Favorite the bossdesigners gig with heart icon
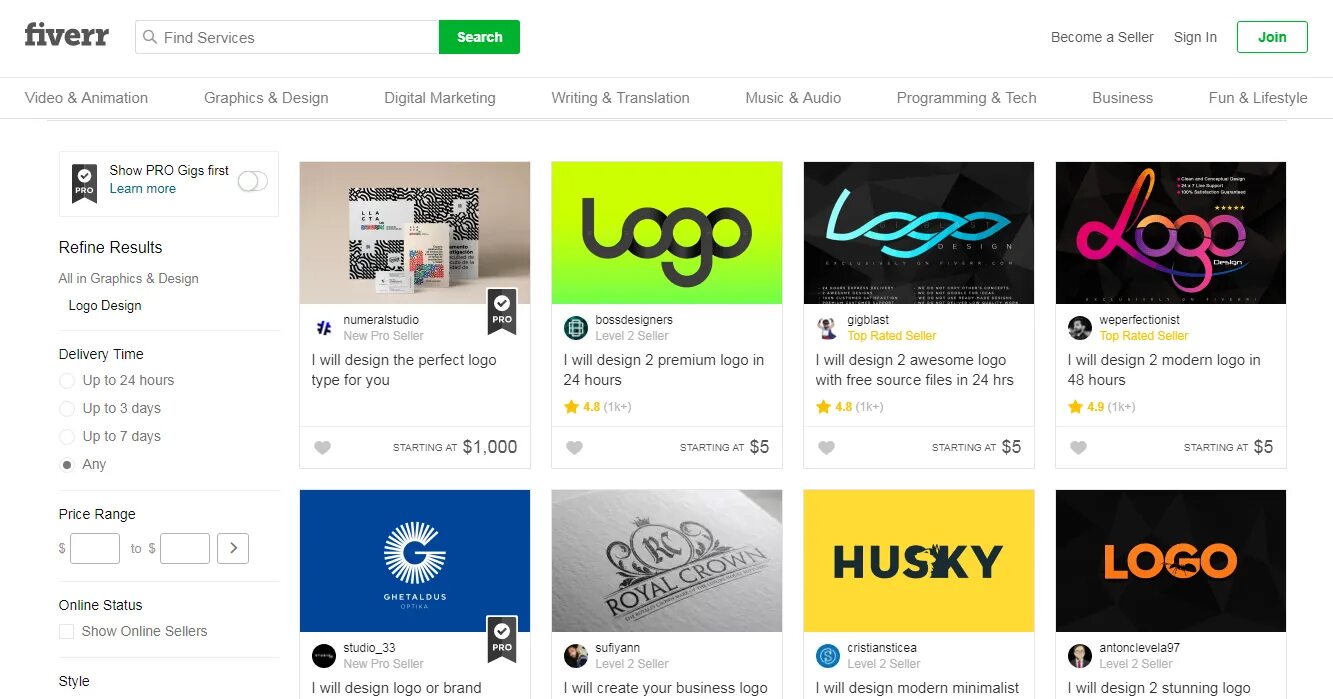Viewport: 1333px width, 699px height. point(574,448)
